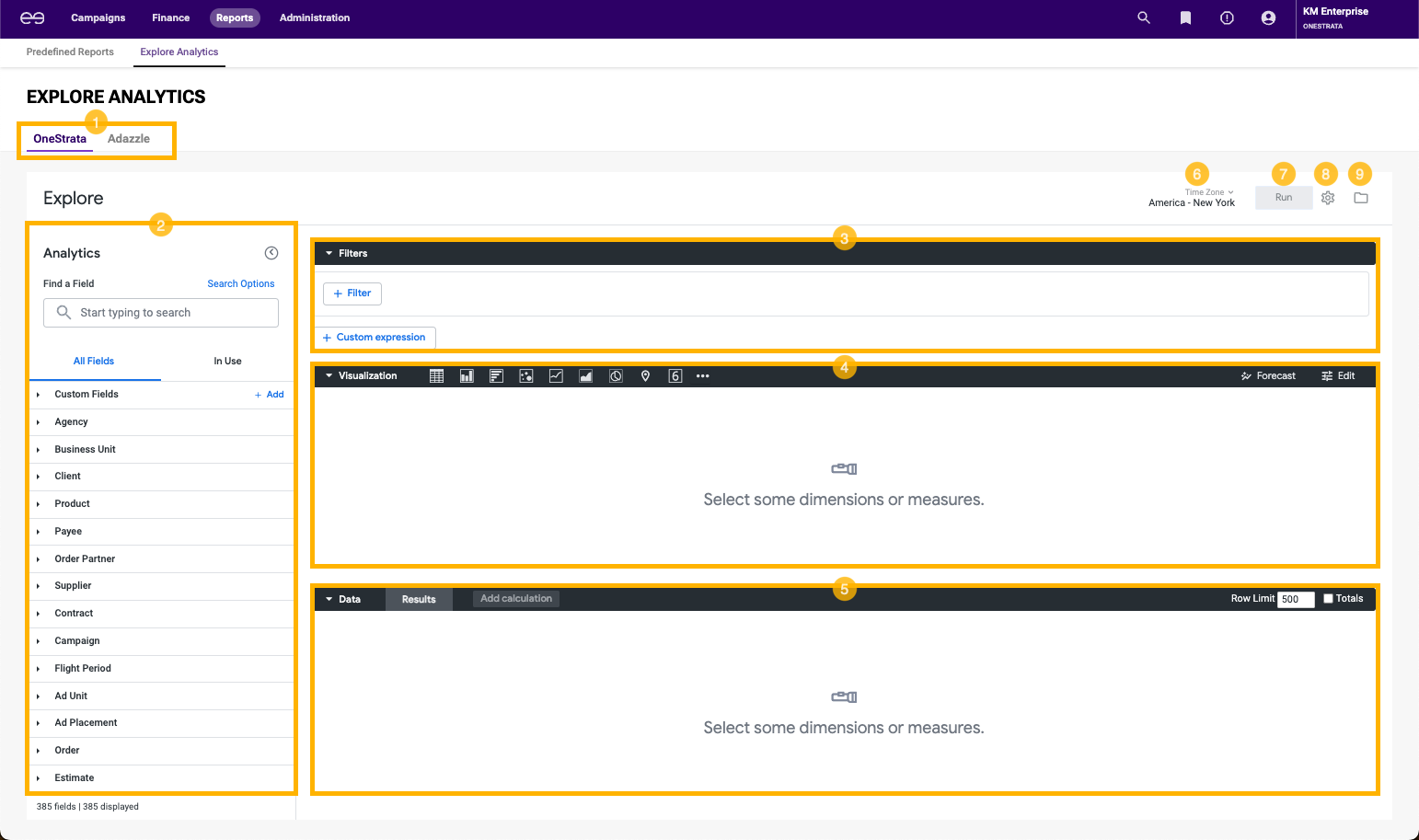Click the Custom expression button
Image resolution: width=1419 pixels, height=840 pixels.
pyautogui.click(x=375, y=338)
